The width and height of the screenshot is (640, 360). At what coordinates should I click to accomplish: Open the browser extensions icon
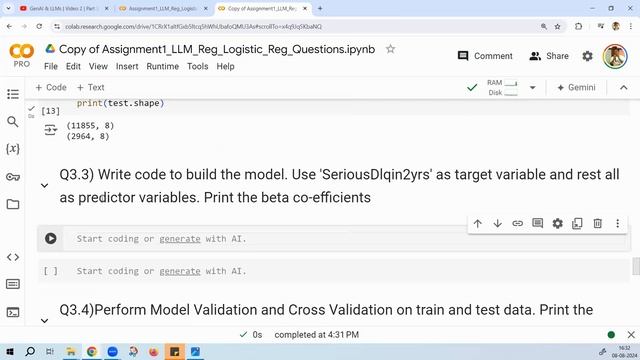pos(578,27)
